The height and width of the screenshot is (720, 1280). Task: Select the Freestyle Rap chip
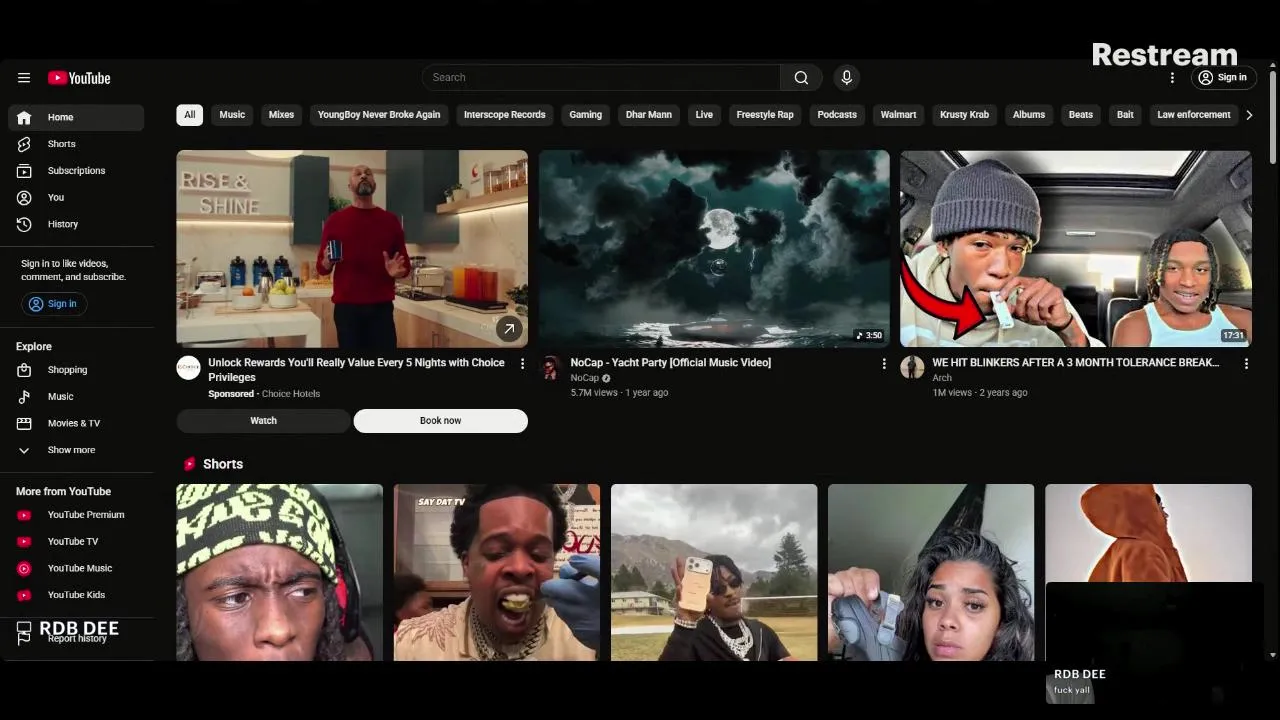pos(765,115)
